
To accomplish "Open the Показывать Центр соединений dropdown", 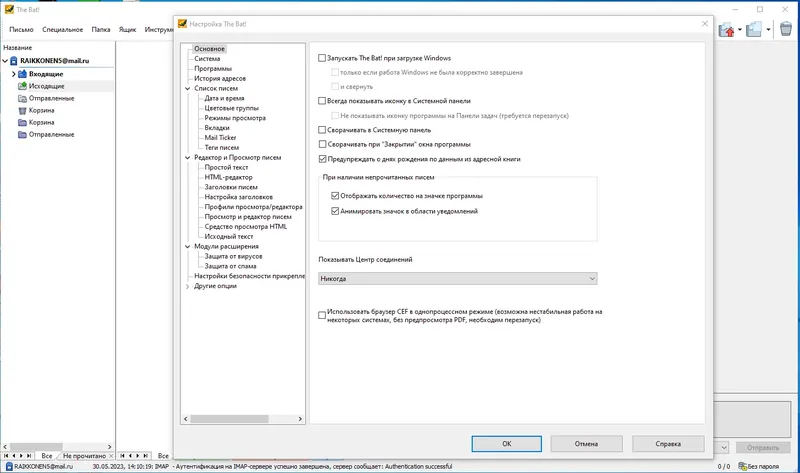I will [458, 279].
